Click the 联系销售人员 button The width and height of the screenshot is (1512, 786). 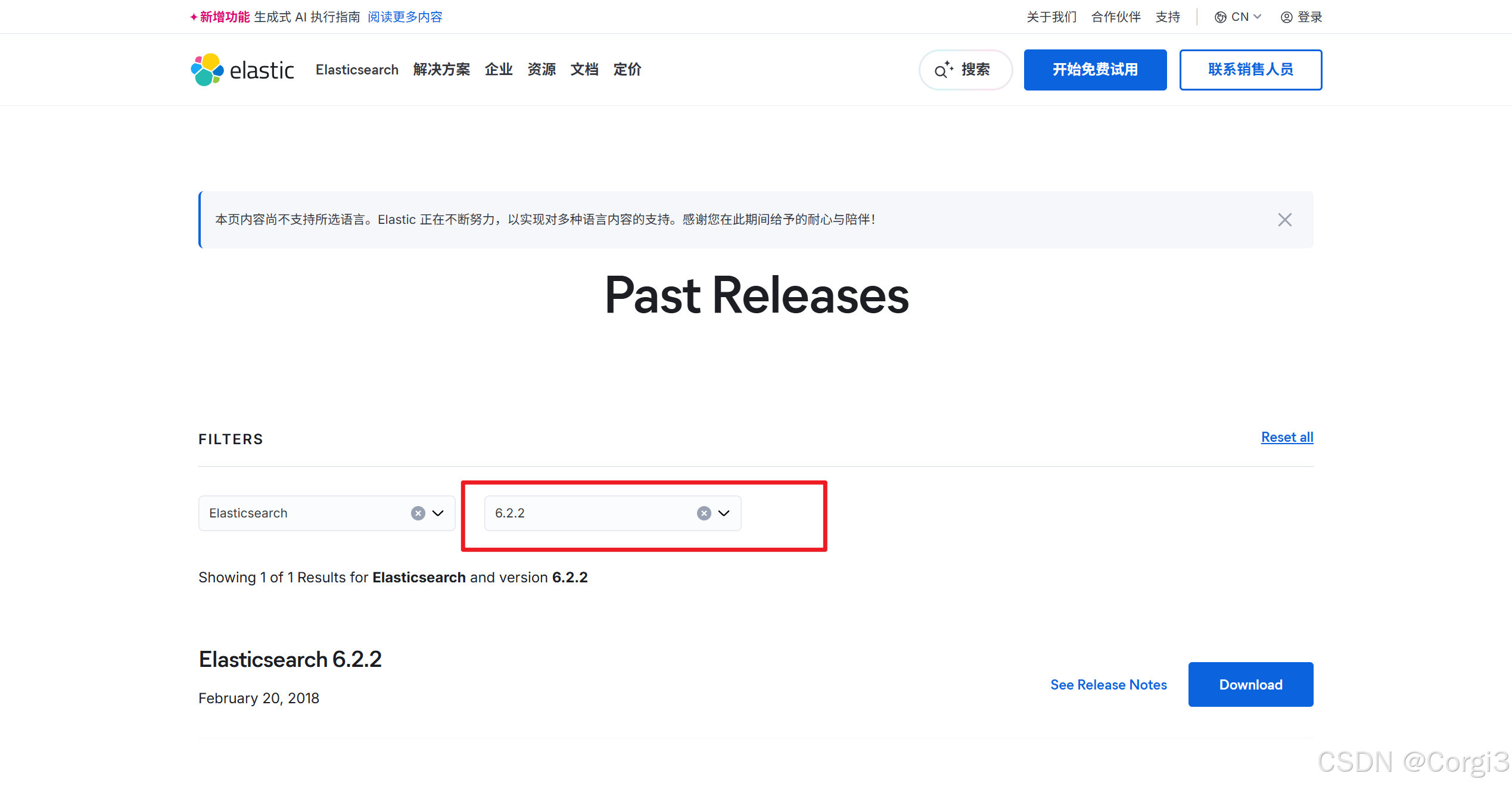[1250, 70]
